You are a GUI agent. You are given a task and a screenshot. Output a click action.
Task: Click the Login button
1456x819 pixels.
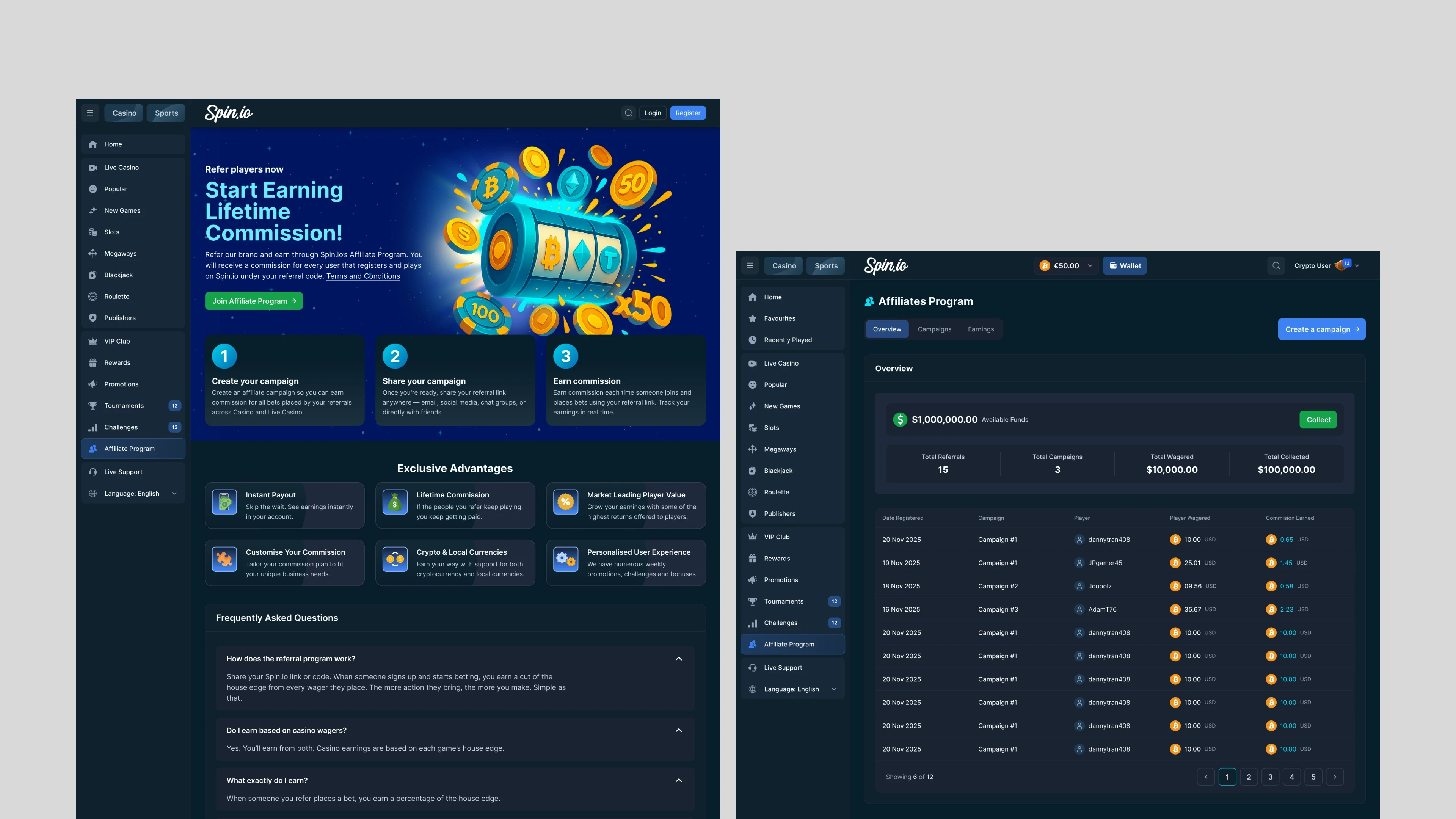point(653,113)
